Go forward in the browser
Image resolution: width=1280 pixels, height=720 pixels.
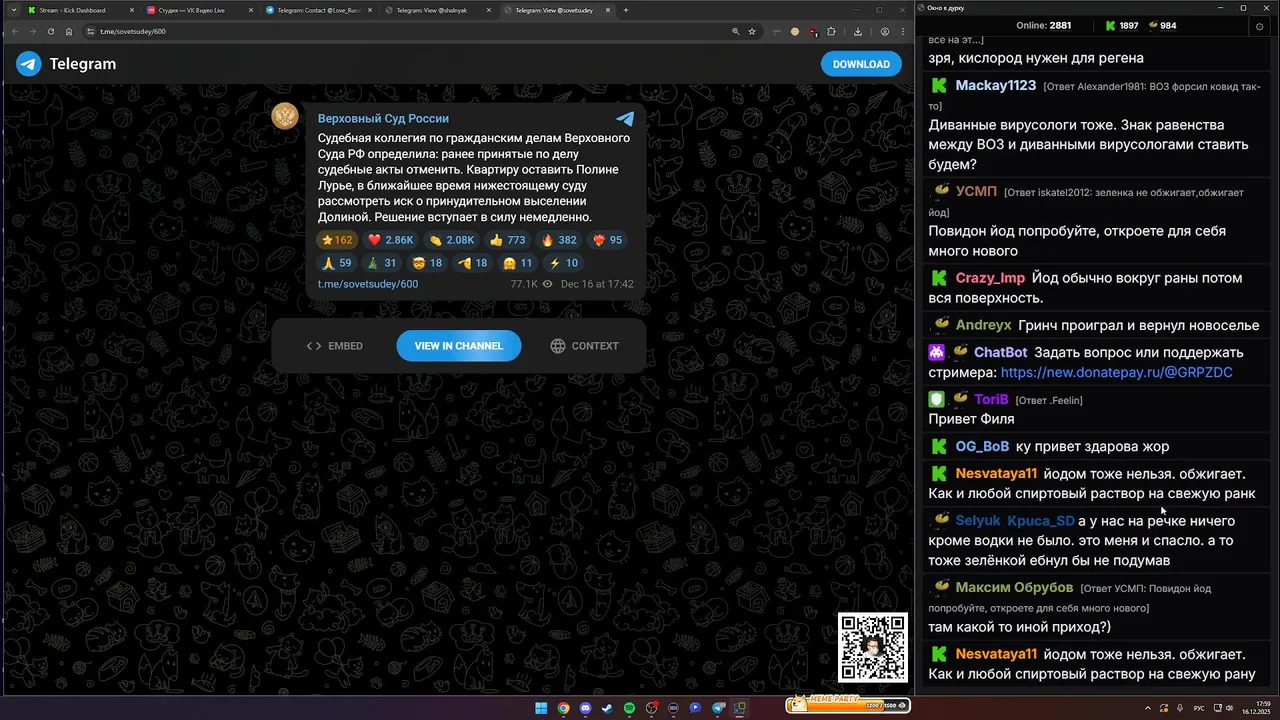point(32,31)
